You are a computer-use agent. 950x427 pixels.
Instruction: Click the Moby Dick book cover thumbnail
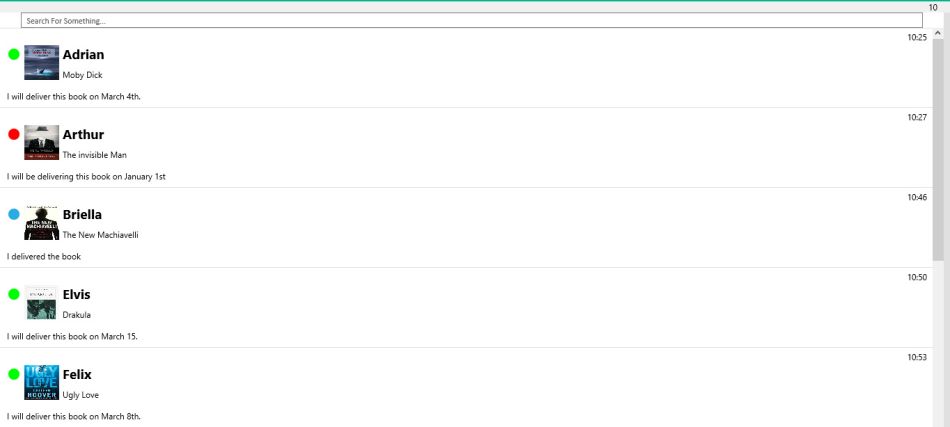[x=41, y=63]
